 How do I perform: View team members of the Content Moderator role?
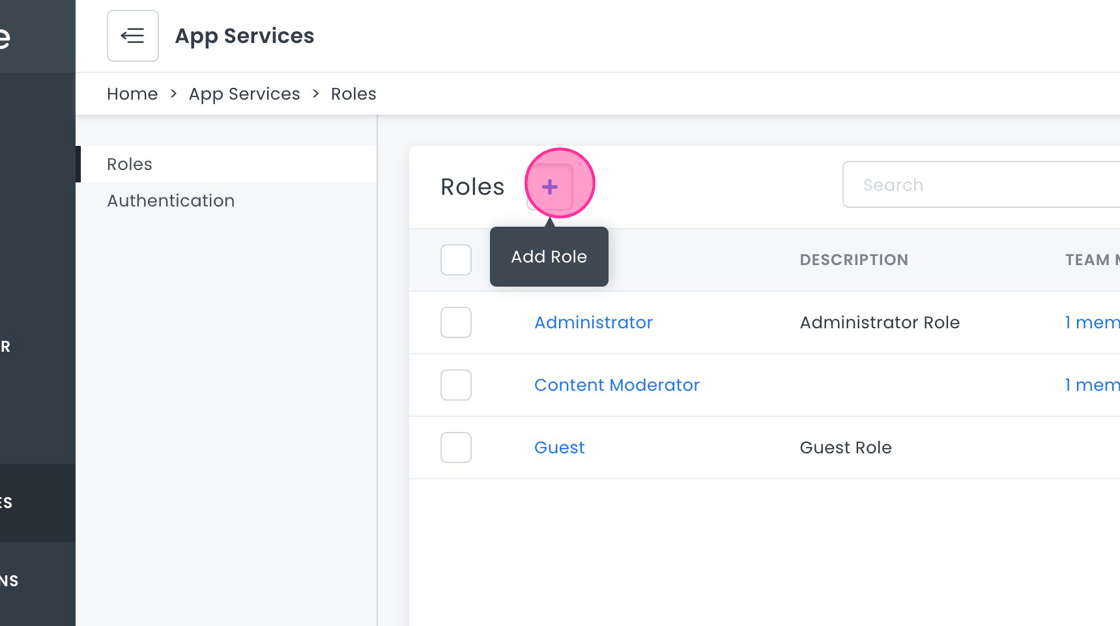pos(1092,385)
